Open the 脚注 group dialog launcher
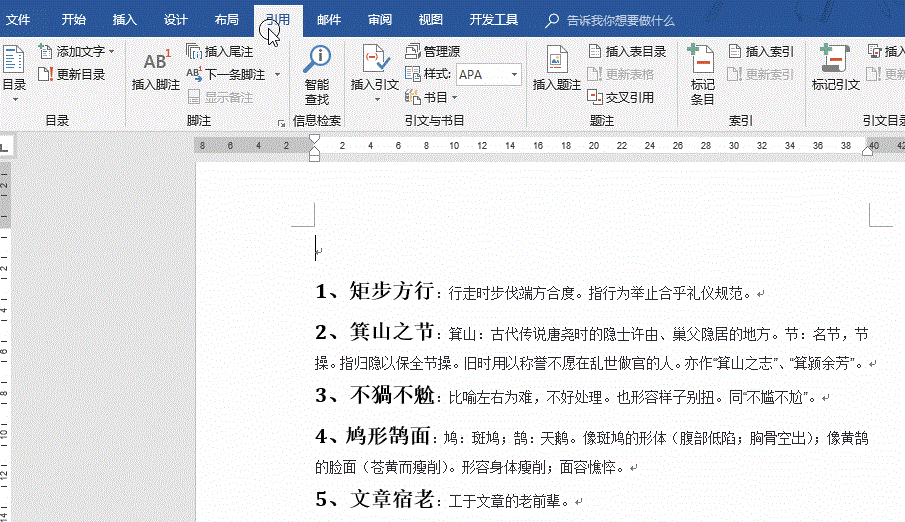Image resolution: width=905 pixels, height=522 pixels. coord(281,123)
